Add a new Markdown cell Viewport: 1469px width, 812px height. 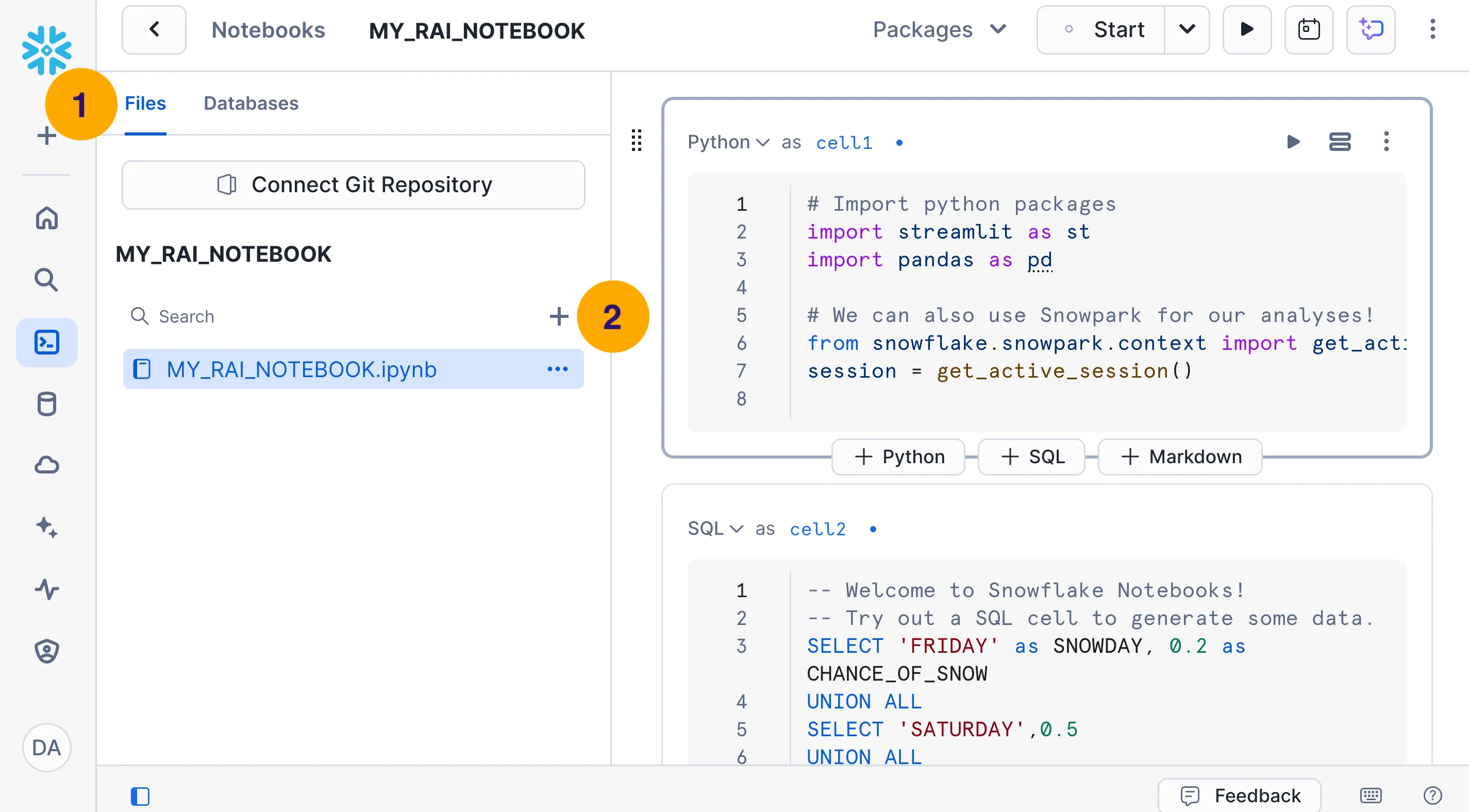[1180, 456]
